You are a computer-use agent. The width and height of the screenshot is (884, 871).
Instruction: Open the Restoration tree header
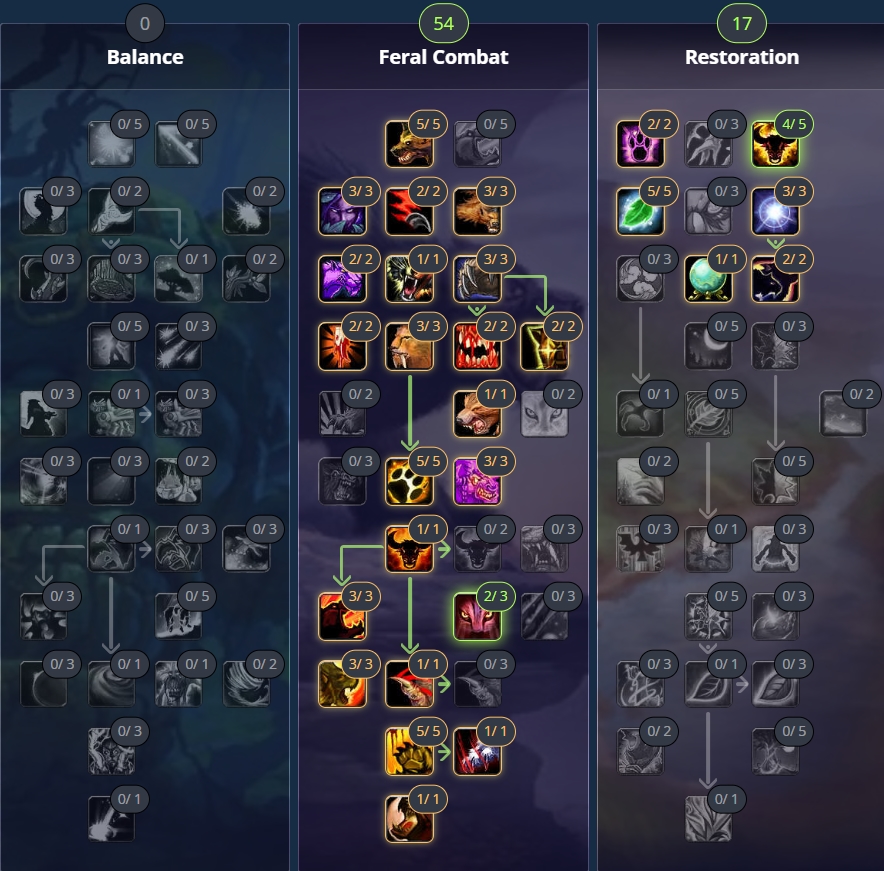point(742,57)
